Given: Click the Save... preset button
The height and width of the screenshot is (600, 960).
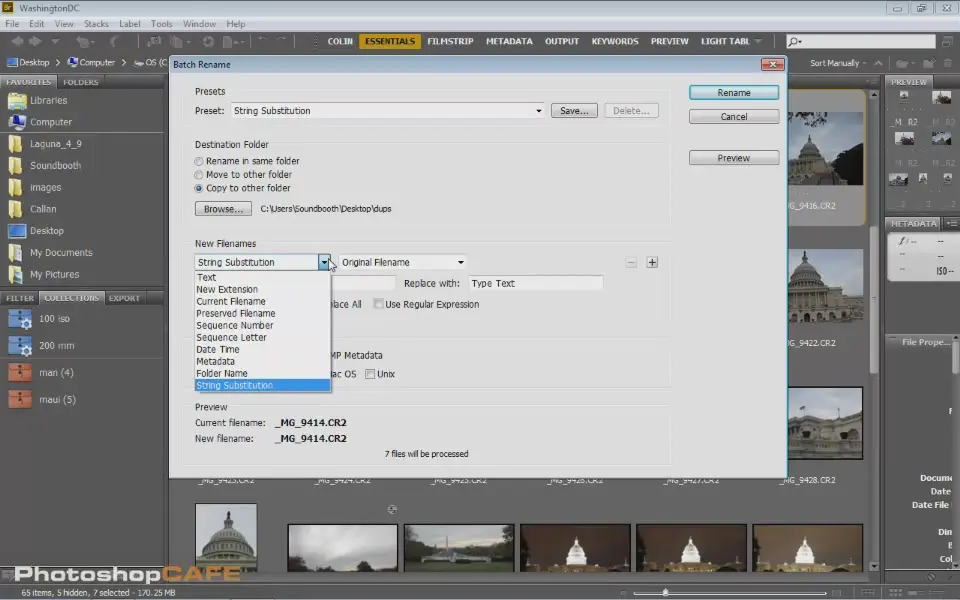Looking at the screenshot, I should click(574, 111).
